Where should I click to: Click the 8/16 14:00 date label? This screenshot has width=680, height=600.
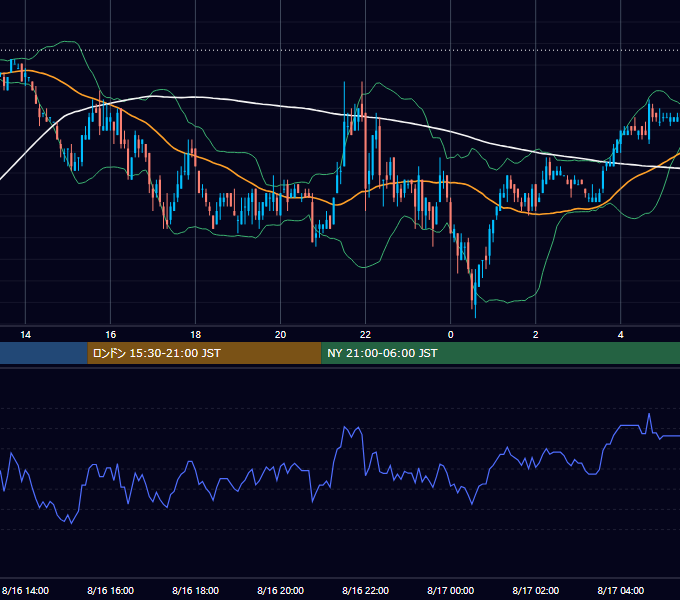coord(26,590)
